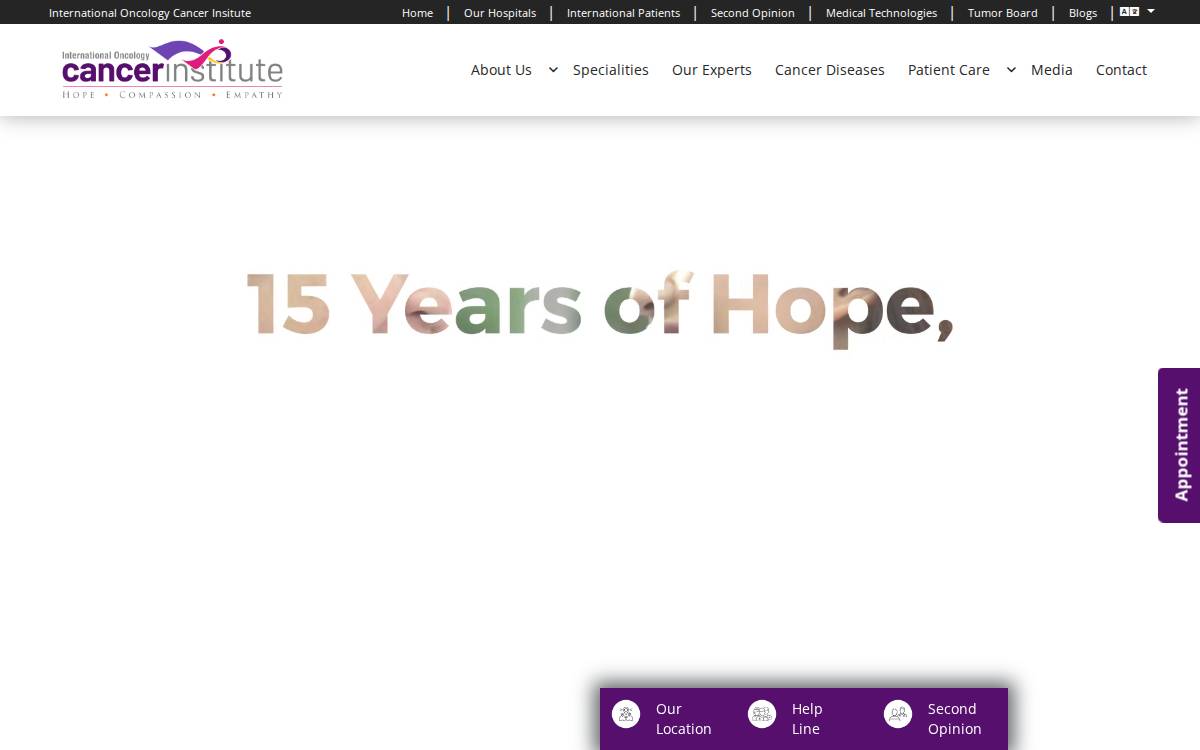The height and width of the screenshot is (750, 1200).
Task: Open the Appointment side tab
Action: click(1179, 445)
